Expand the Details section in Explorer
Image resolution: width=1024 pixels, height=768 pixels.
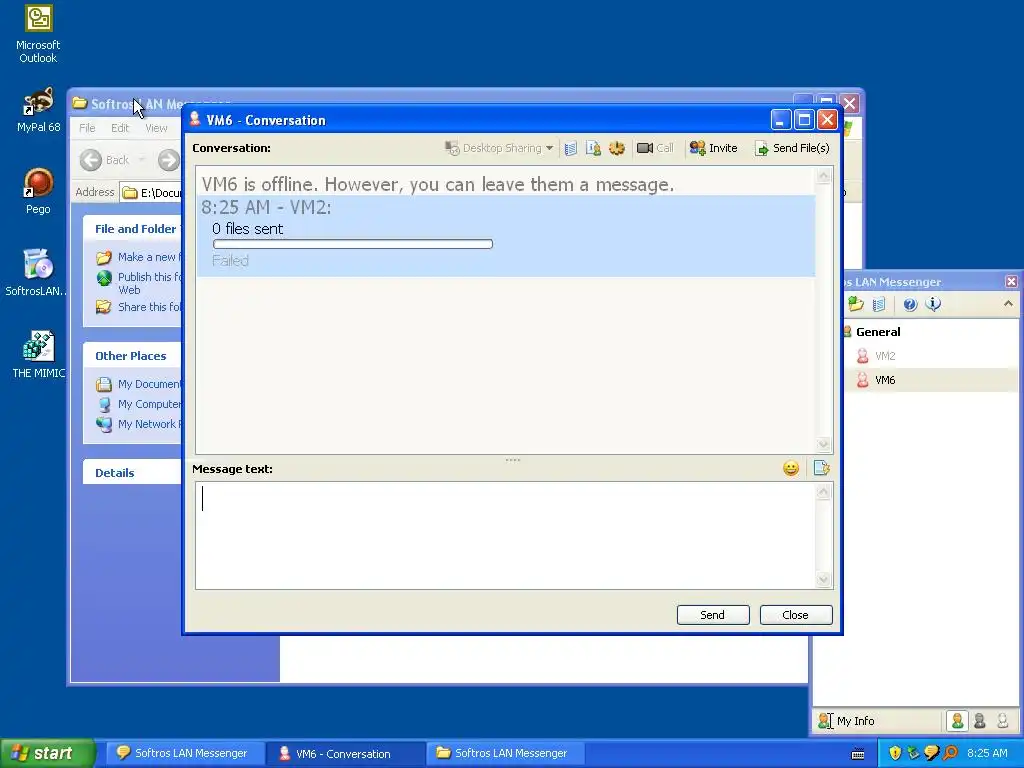tap(133, 473)
